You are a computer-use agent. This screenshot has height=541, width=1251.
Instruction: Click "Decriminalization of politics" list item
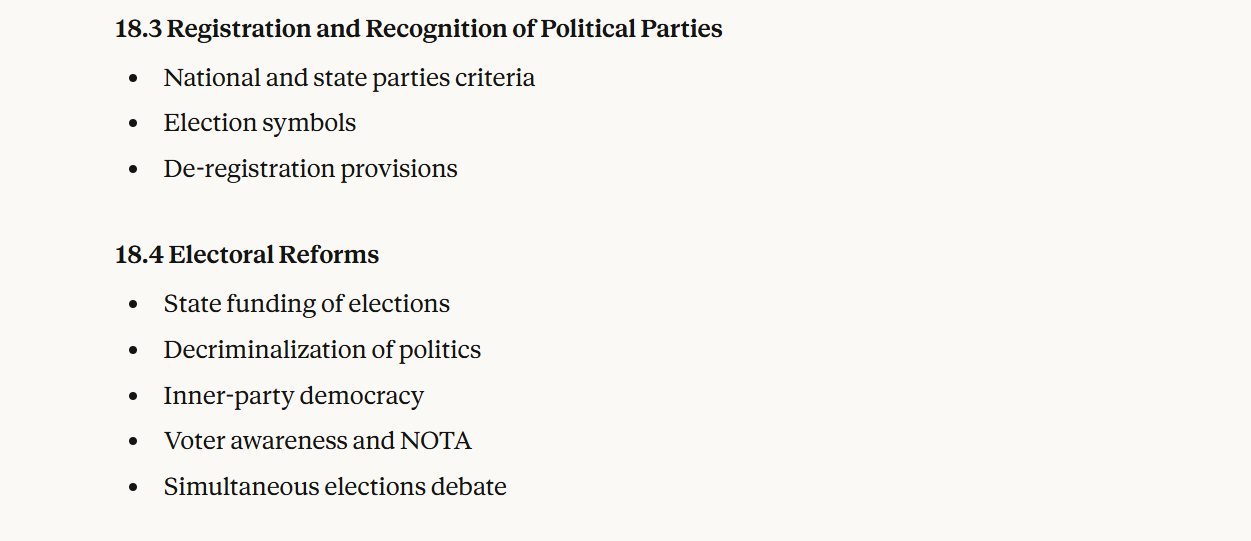322,350
